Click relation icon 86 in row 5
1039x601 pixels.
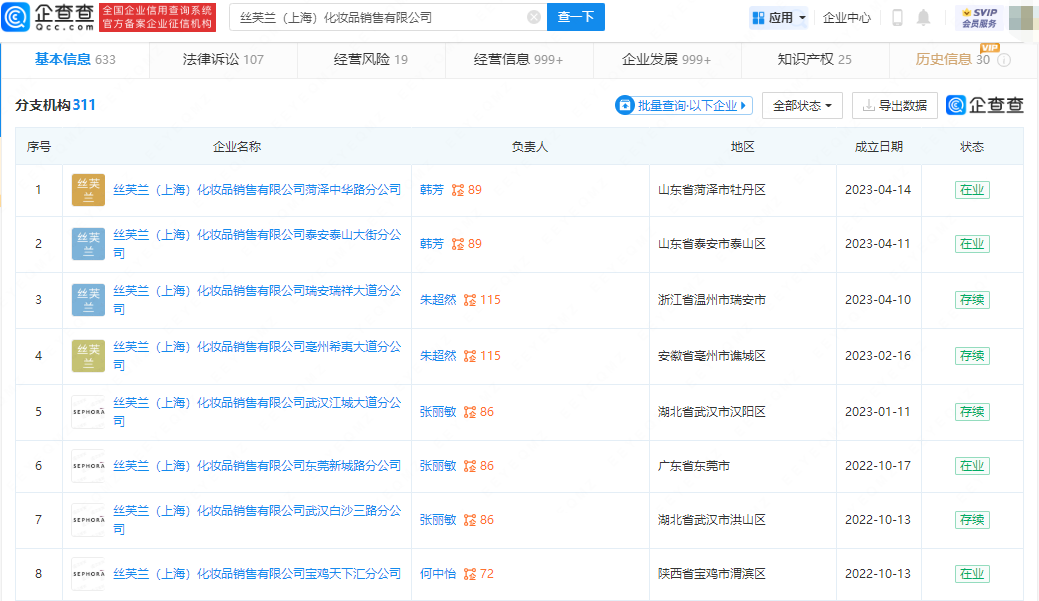478,412
